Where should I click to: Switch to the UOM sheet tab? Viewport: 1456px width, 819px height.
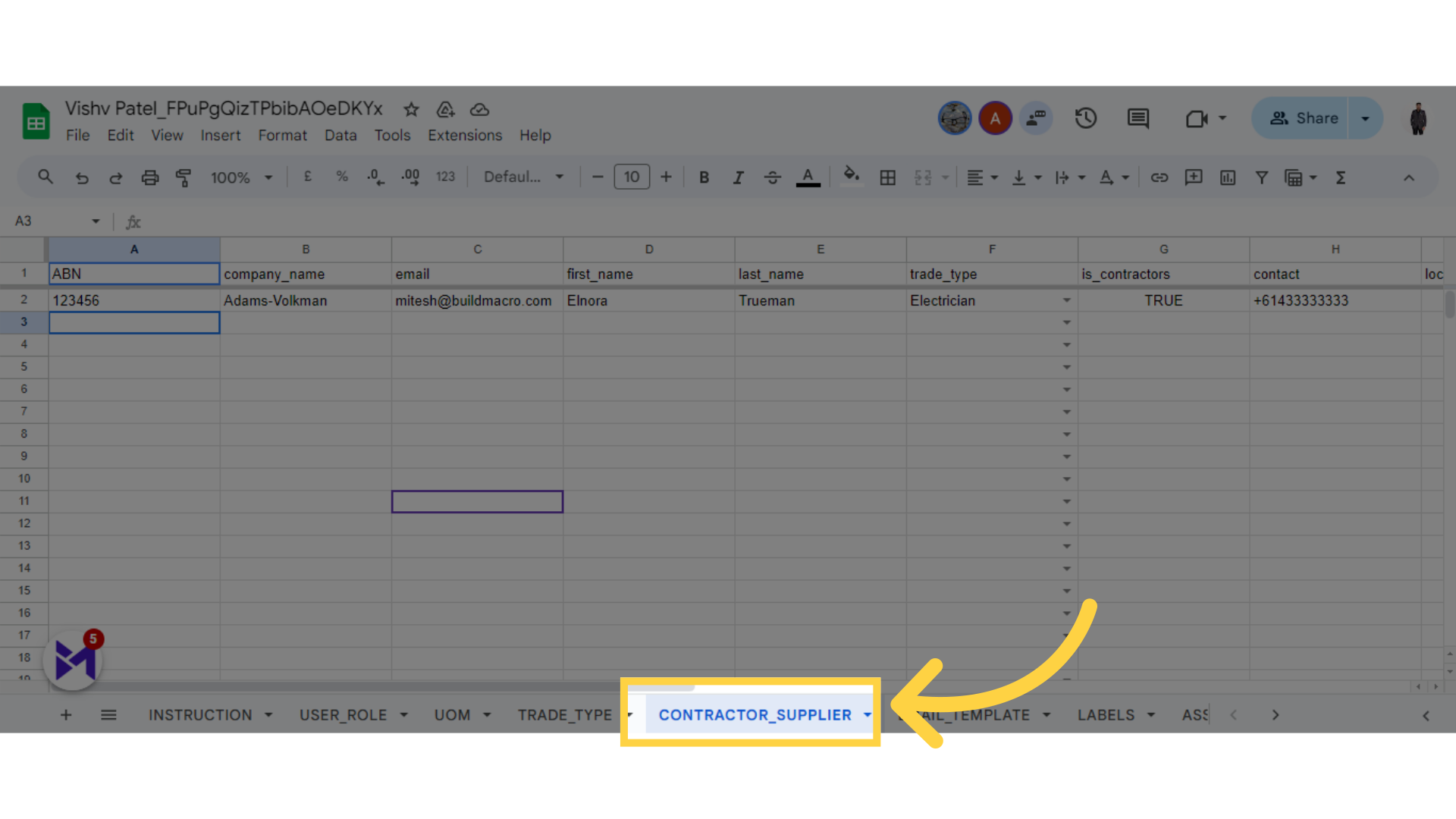click(452, 715)
